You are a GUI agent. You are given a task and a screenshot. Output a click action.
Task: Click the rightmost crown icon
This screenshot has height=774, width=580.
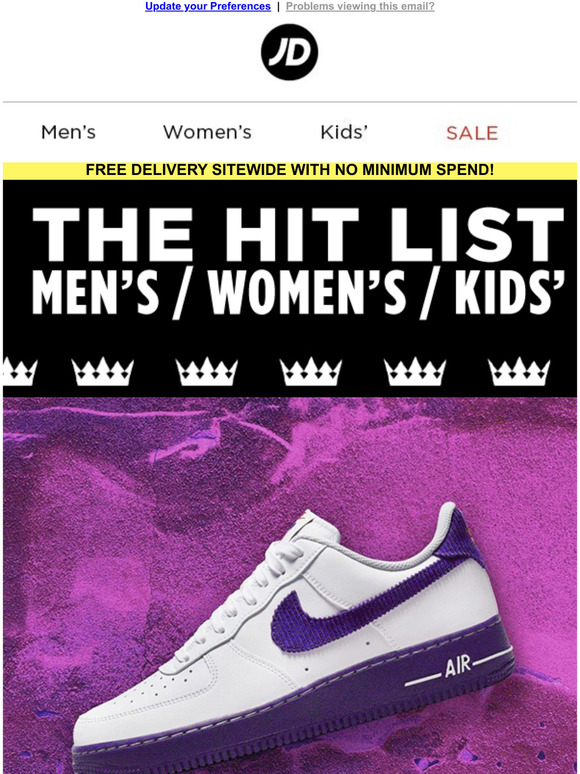(519, 371)
